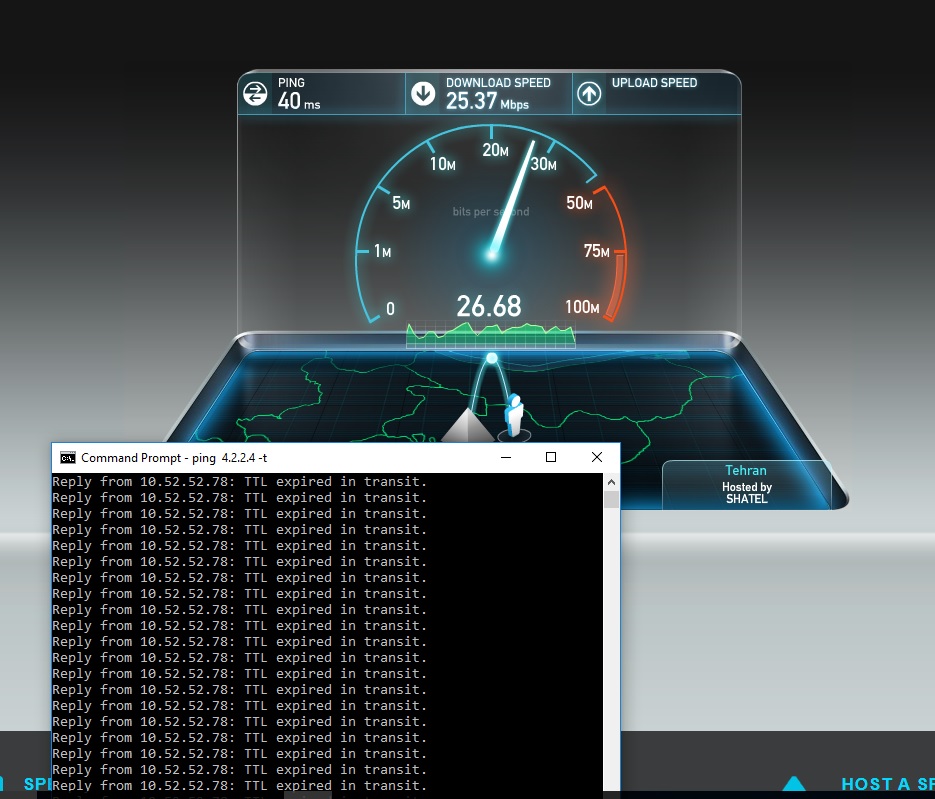The height and width of the screenshot is (799, 935).
Task: Select the Tehran hosted by SHATEL panel
Action: (746, 484)
